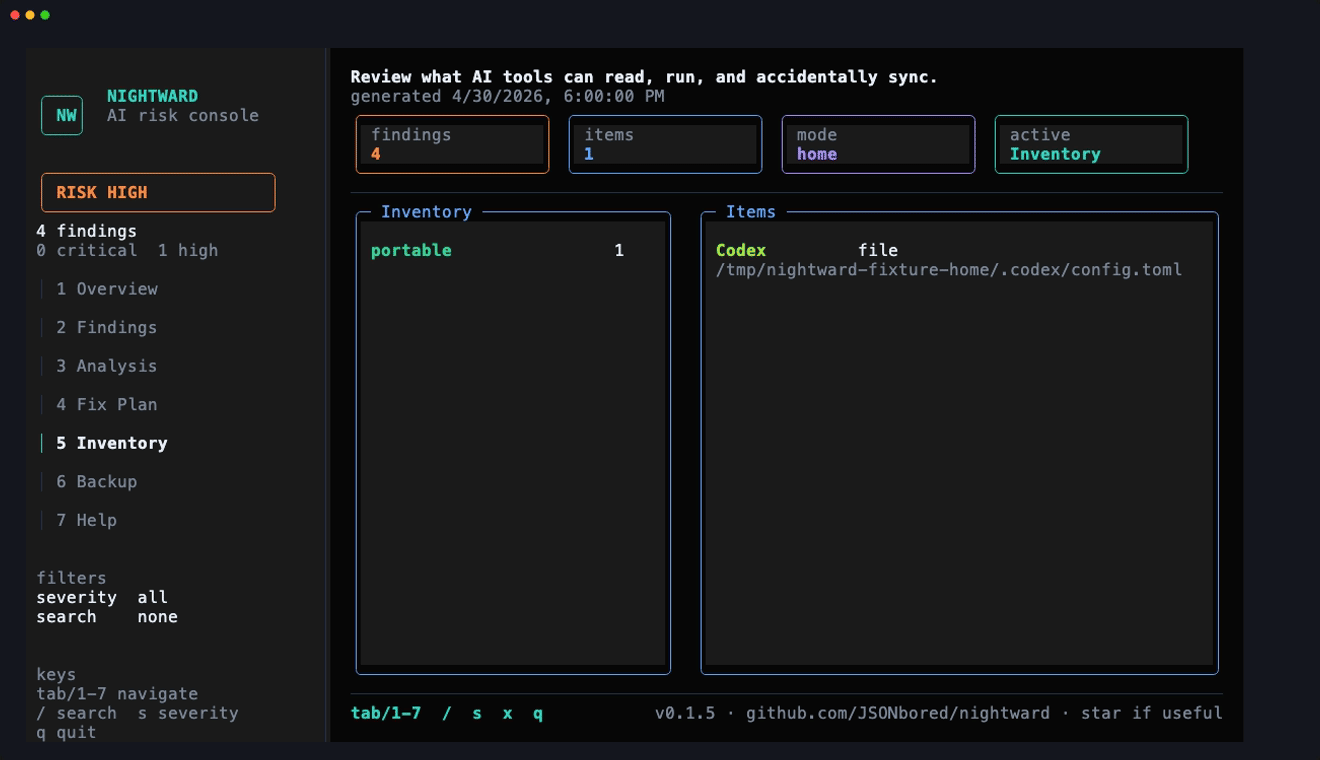Image resolution: width=1320 pixels, height=760 pixels.
Task: Click the NIGHTWARD title text
Action: pyautogui.click(x=152, y=96)
